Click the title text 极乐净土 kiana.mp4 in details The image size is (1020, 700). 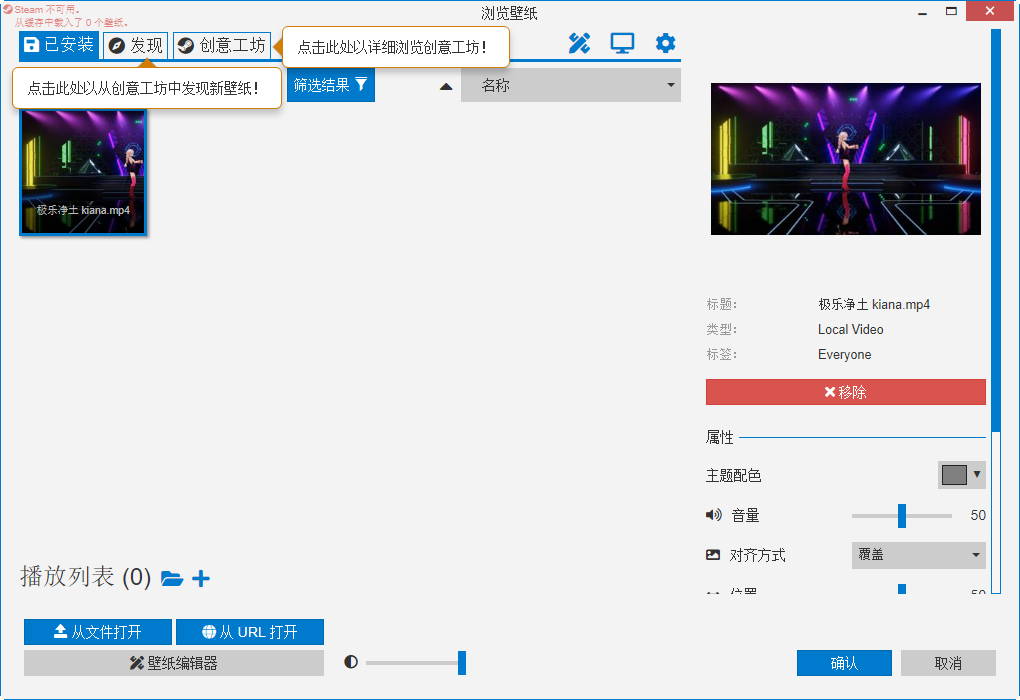(x=874, y=304)
